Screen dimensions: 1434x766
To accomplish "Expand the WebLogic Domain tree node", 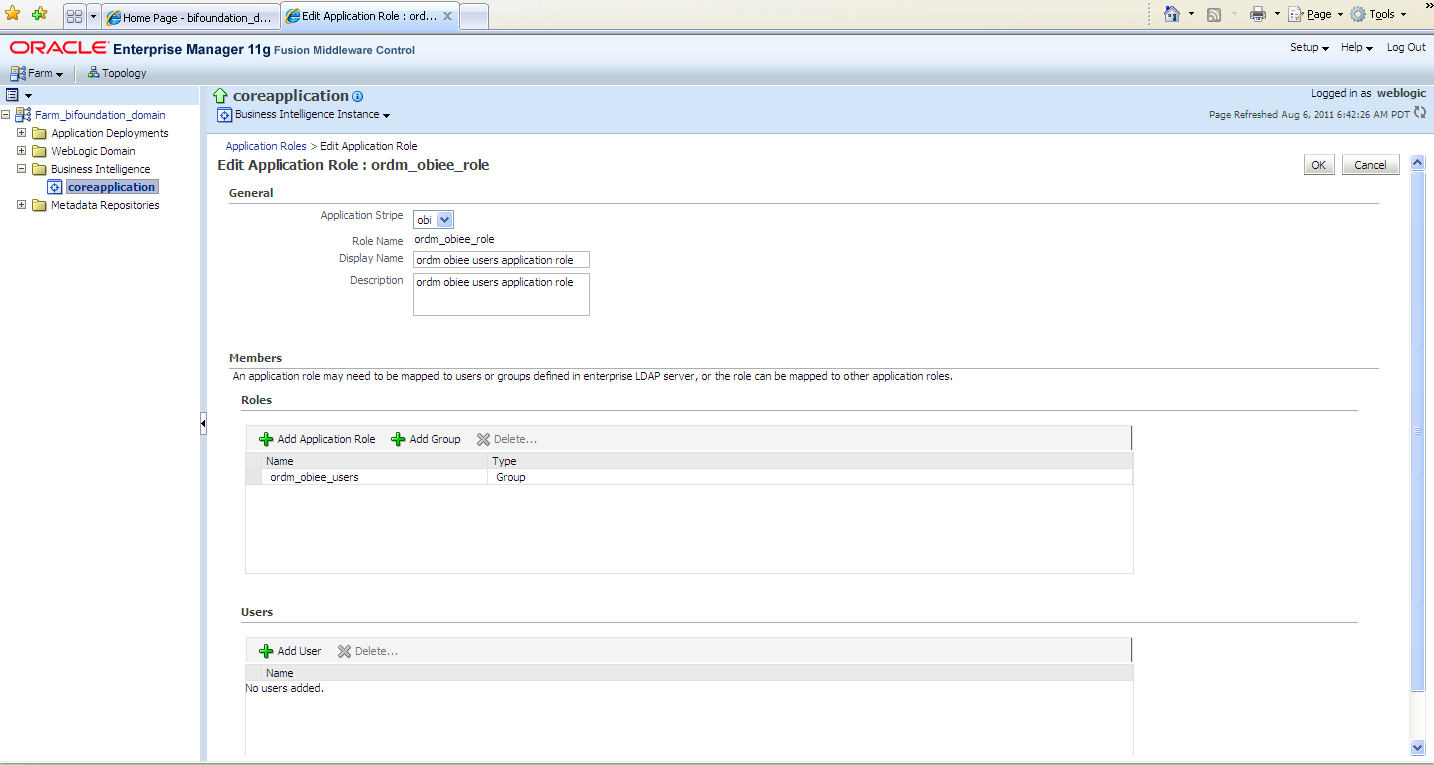I will click(x=22, y=151).
